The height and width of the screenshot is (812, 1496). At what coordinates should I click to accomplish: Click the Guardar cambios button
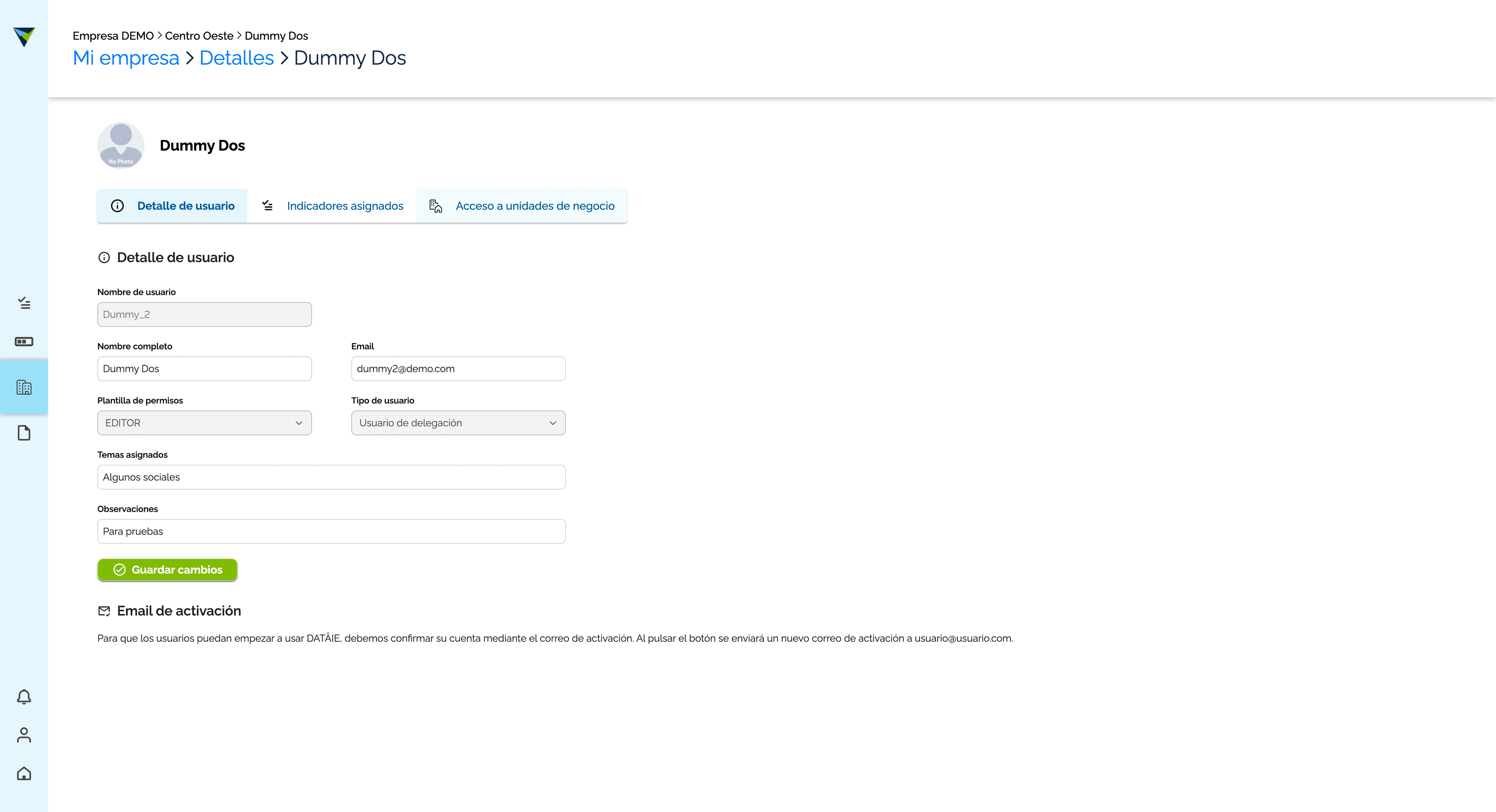pyautogui.click(x=167, y=570)
